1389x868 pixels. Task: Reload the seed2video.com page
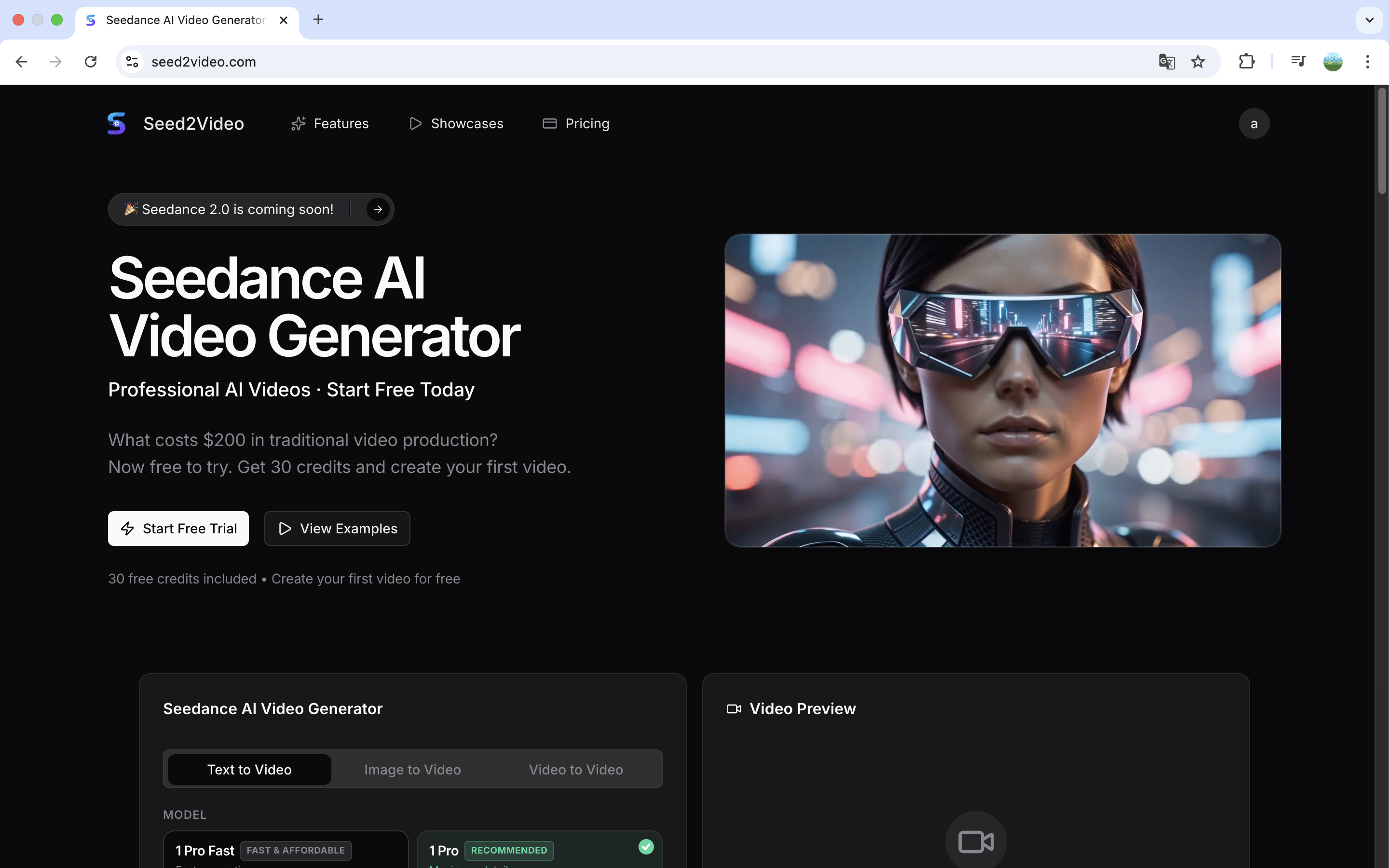[91, 61]
